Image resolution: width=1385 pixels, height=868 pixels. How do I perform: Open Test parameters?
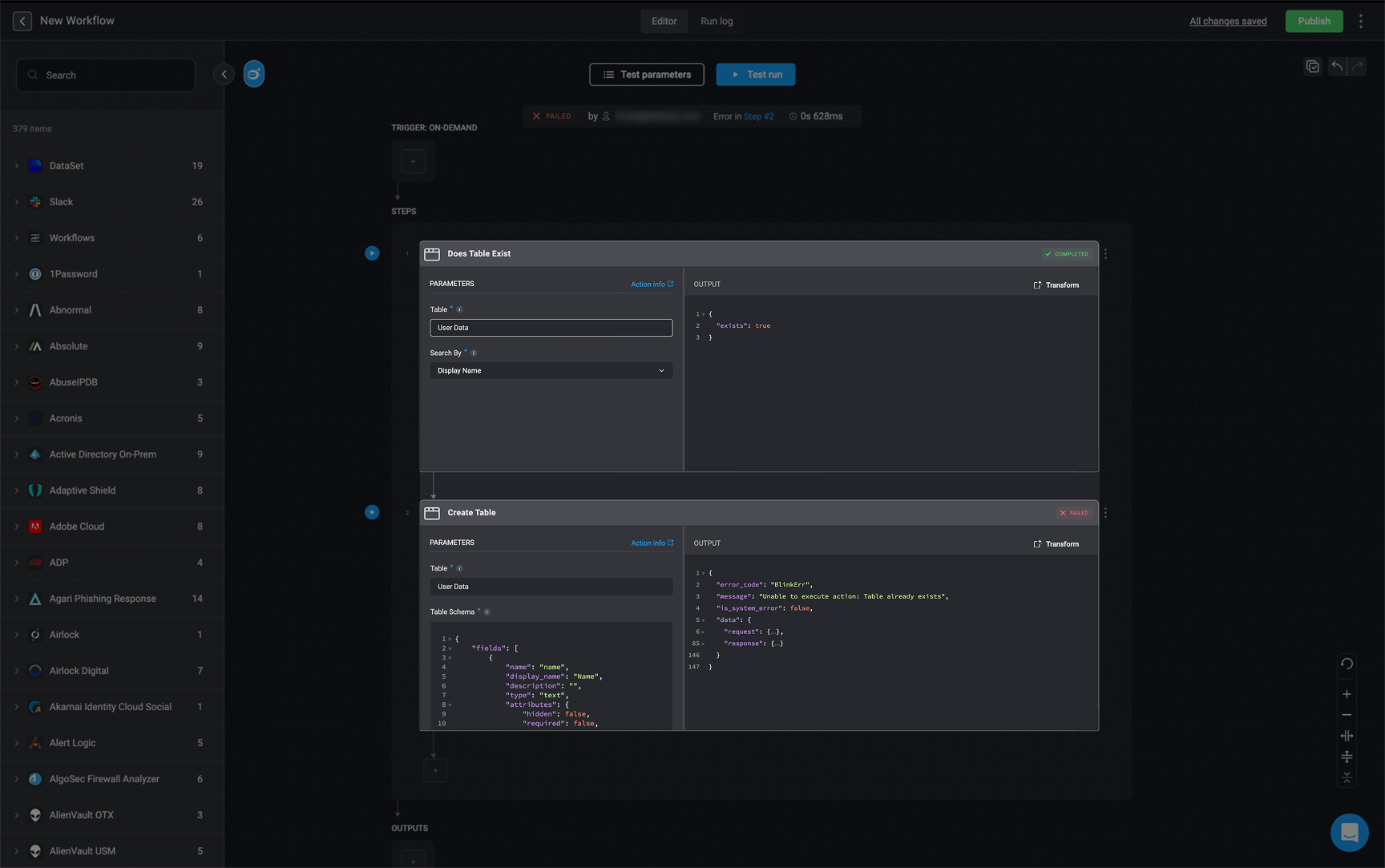(x=646, y=75)
